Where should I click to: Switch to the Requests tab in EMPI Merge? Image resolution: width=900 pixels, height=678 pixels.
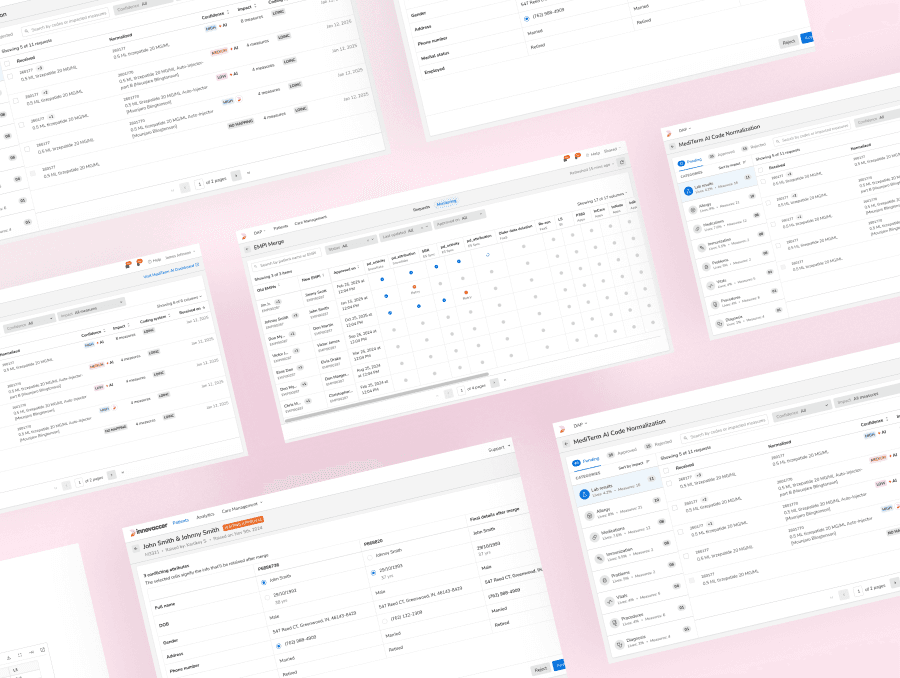point(421,208)
